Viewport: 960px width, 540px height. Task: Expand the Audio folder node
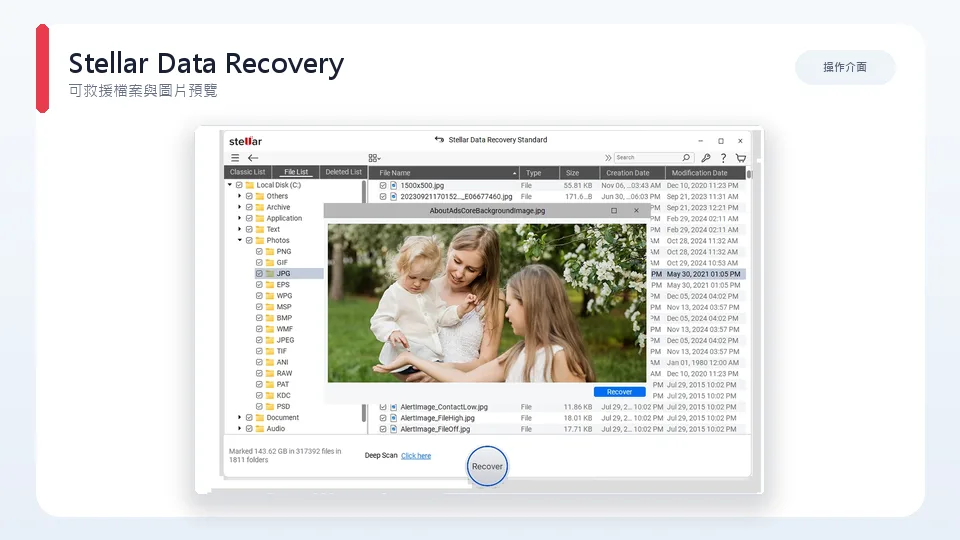240,429
